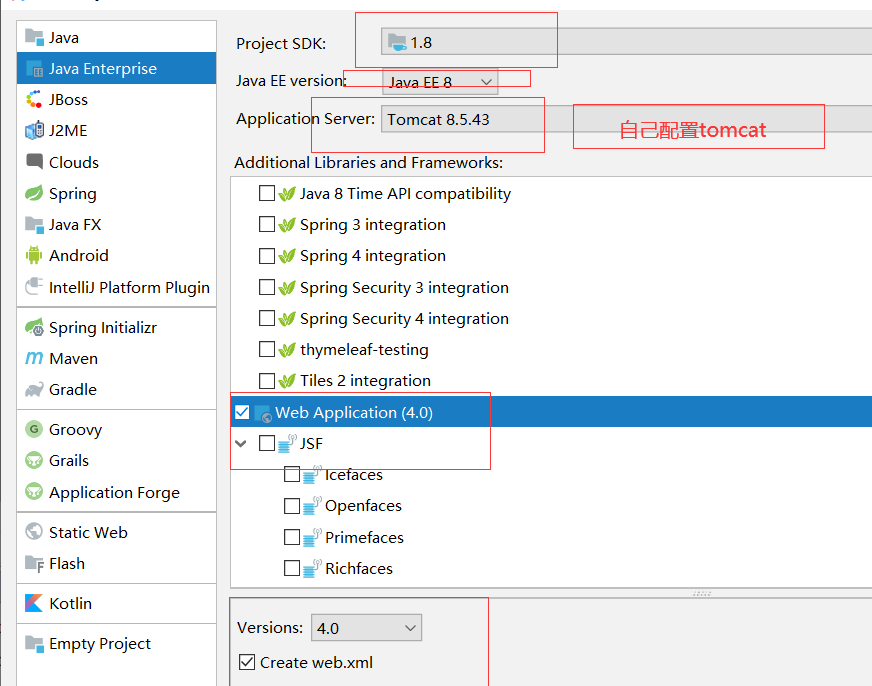872x686 pixels.
Task: Tick Spring Security 3 integration checkbox
Action: (267, 287)
